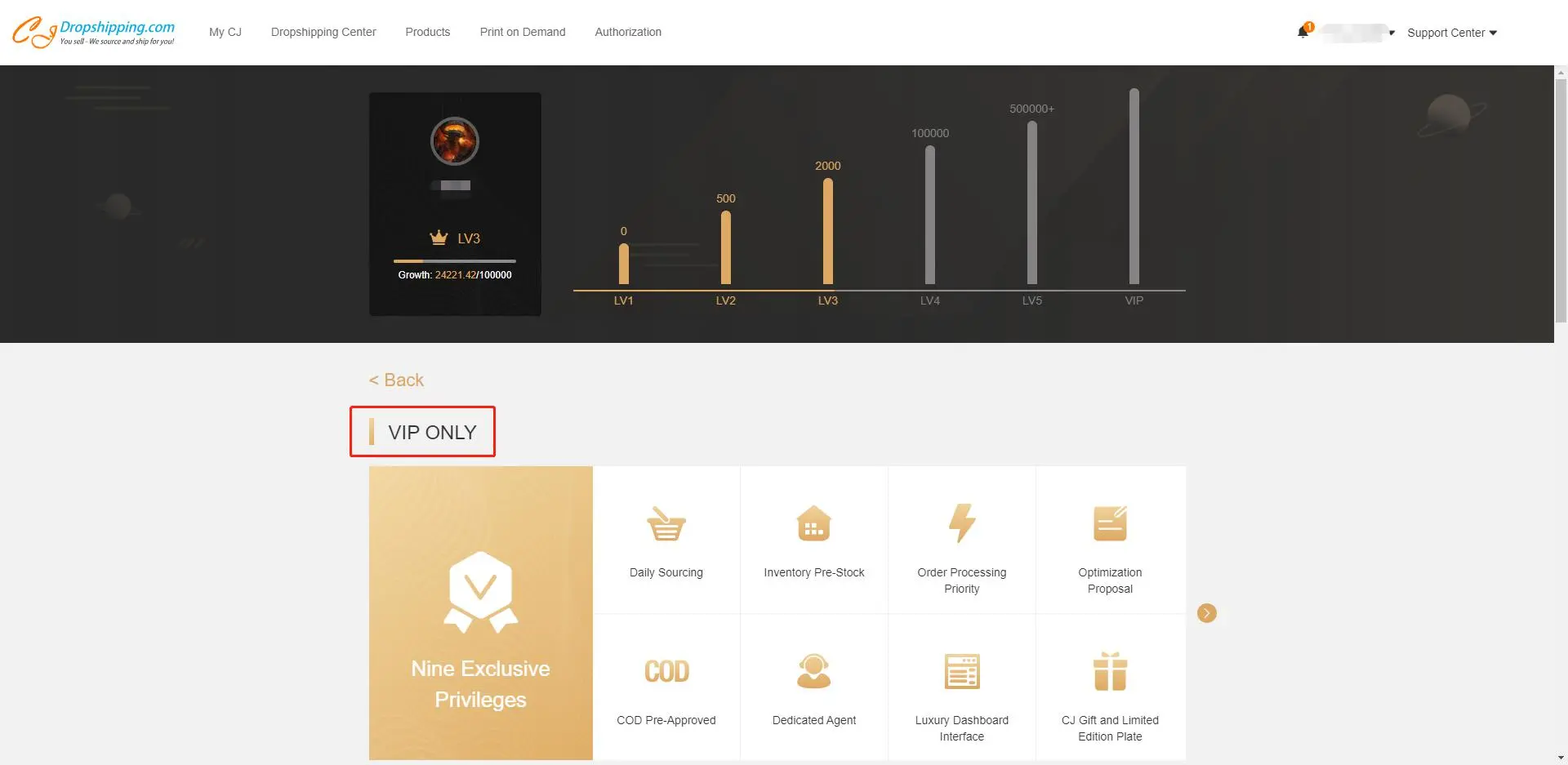
Task: Select the Dedicated Agent headset icon
Action: (813, 672)
